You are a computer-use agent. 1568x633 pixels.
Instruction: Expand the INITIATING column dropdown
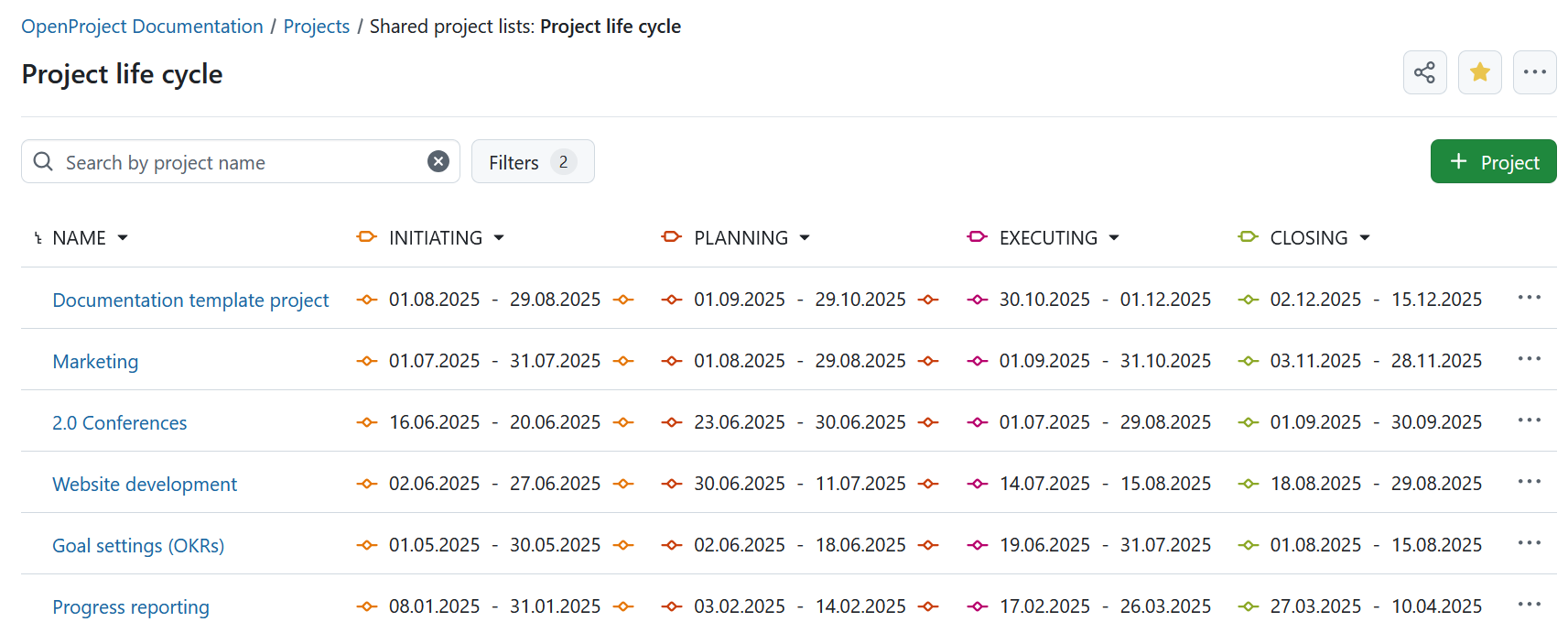coord(499,238)
